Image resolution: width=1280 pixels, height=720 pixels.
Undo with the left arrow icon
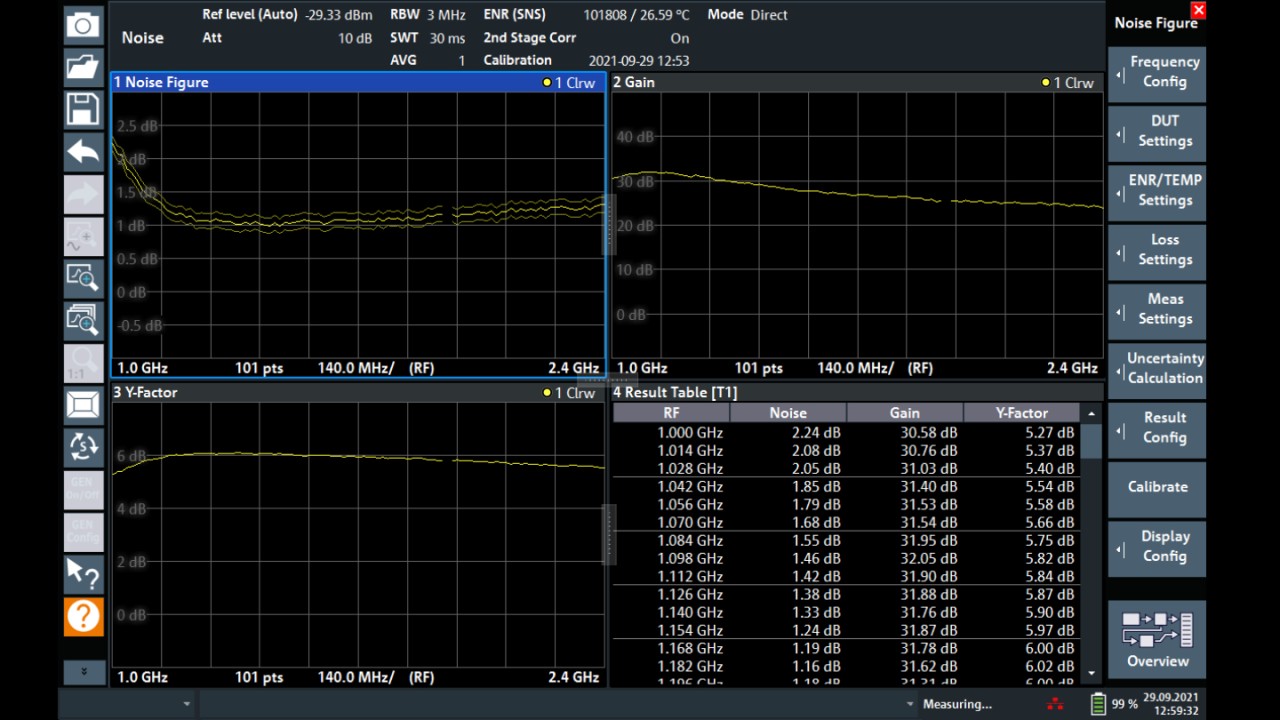pyautogui.click(x=83, y=152)
